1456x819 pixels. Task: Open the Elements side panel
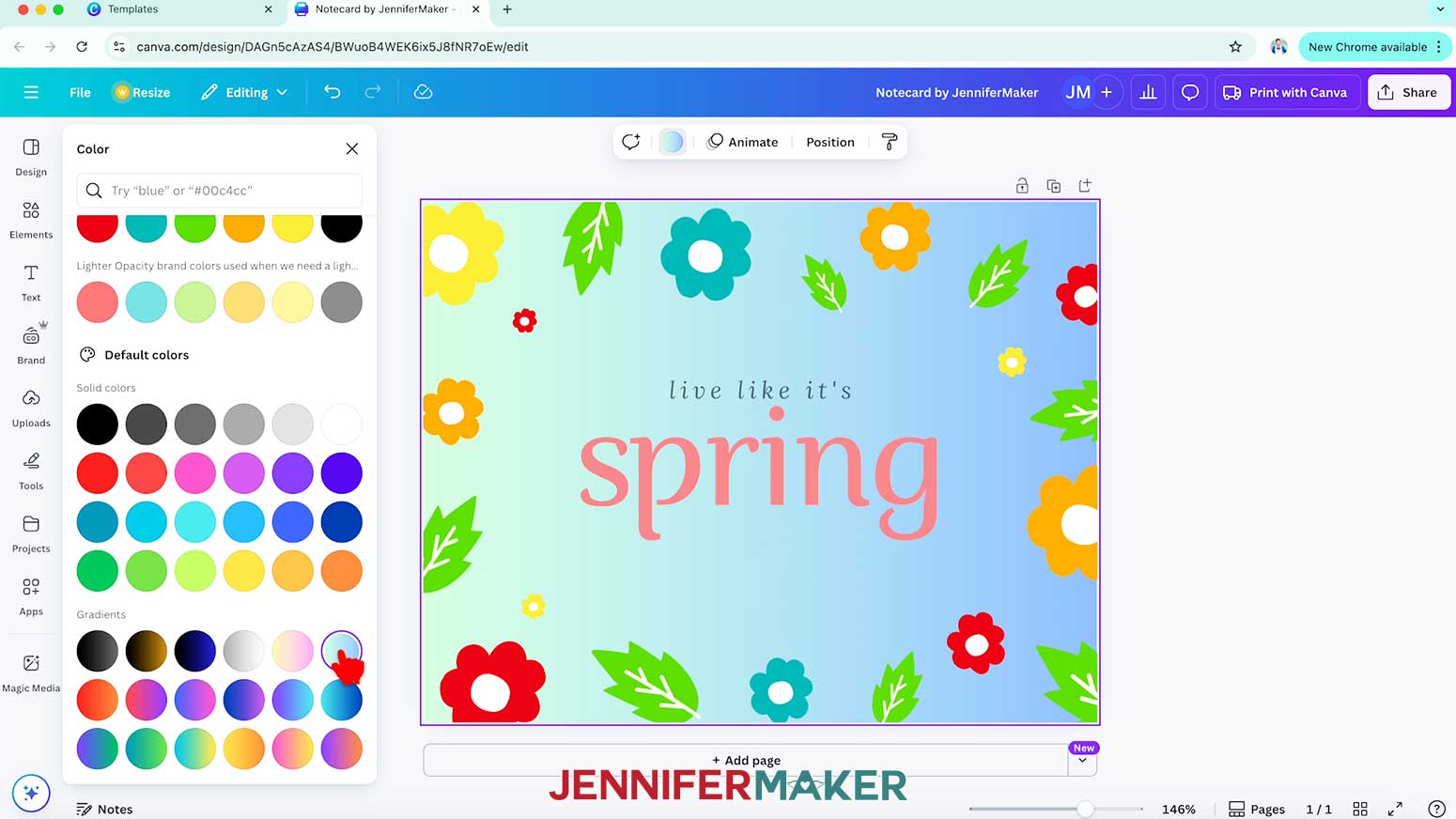click(31, 220)
